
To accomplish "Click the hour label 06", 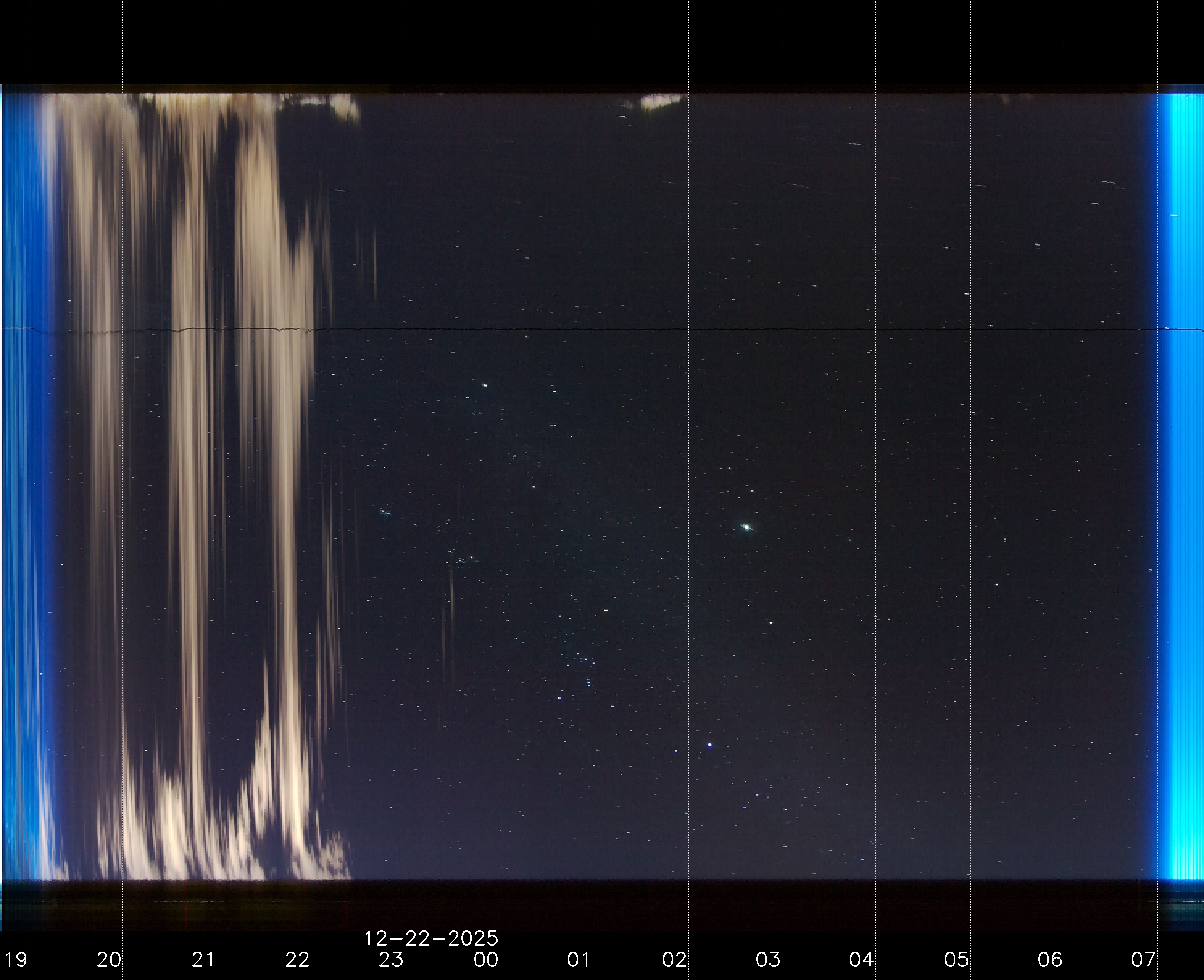I will [1050, 959].
